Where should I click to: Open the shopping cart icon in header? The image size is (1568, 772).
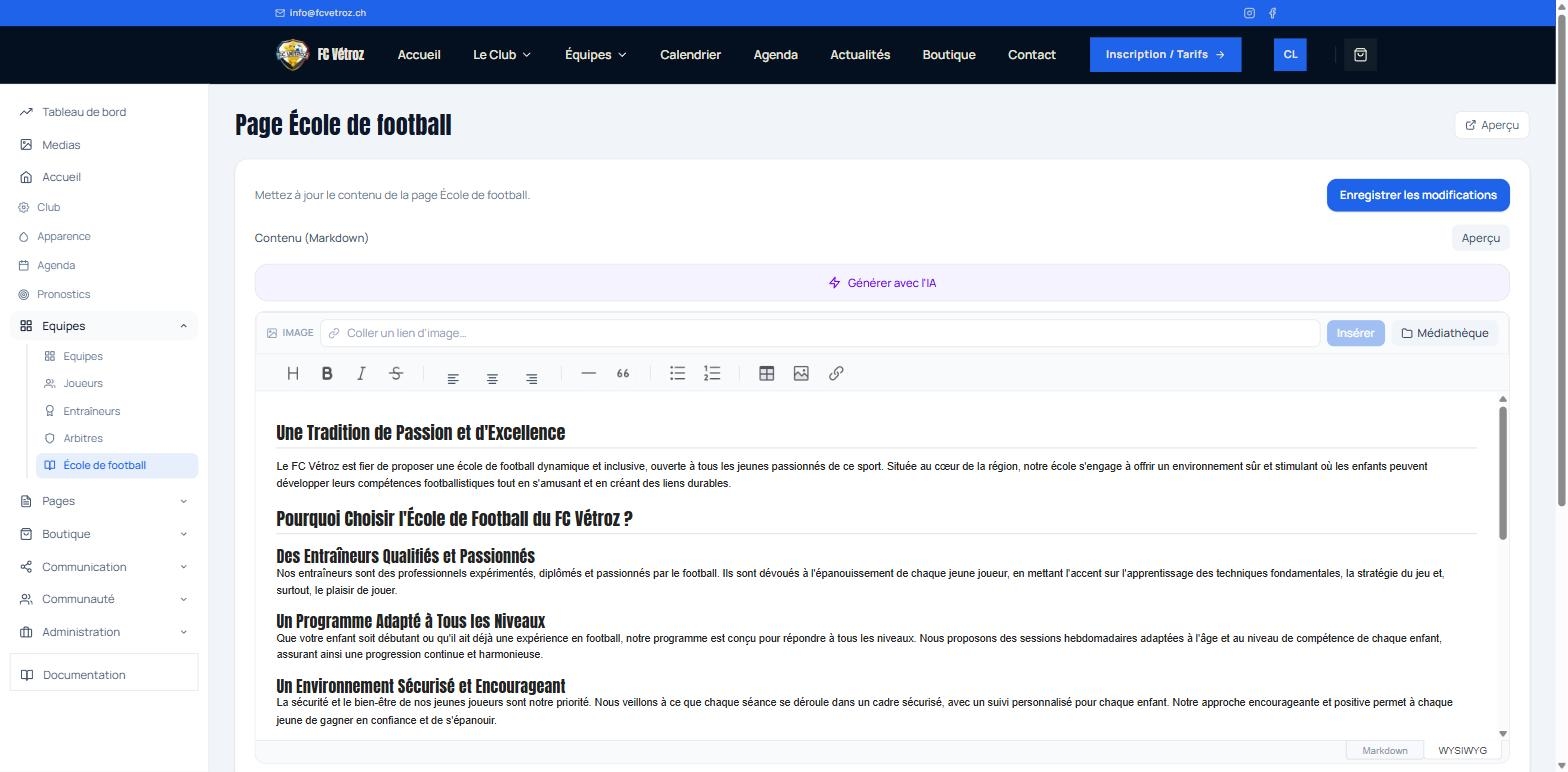coord(1360,55)
